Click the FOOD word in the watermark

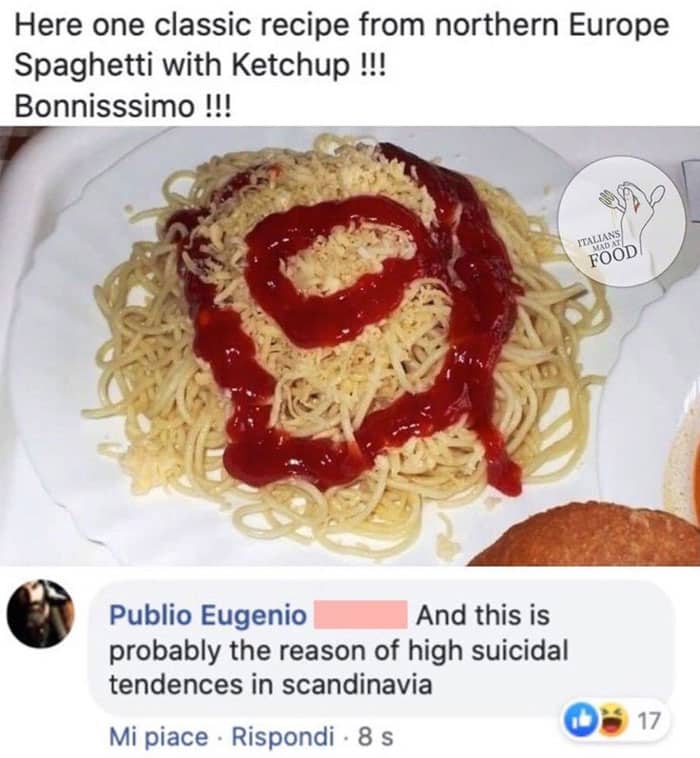pos(613,253)
